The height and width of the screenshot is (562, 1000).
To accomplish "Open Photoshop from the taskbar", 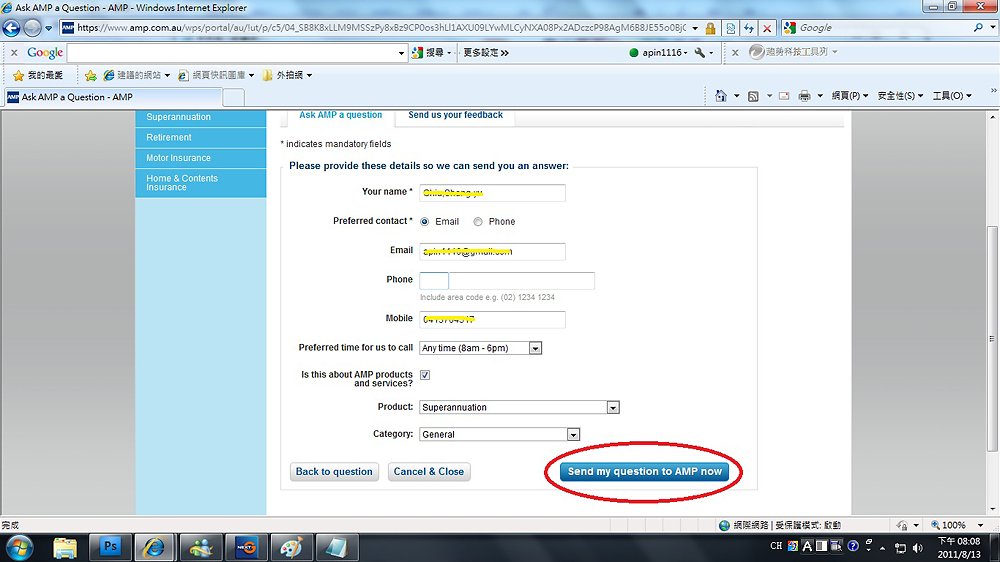I will [x=110, y=547].
